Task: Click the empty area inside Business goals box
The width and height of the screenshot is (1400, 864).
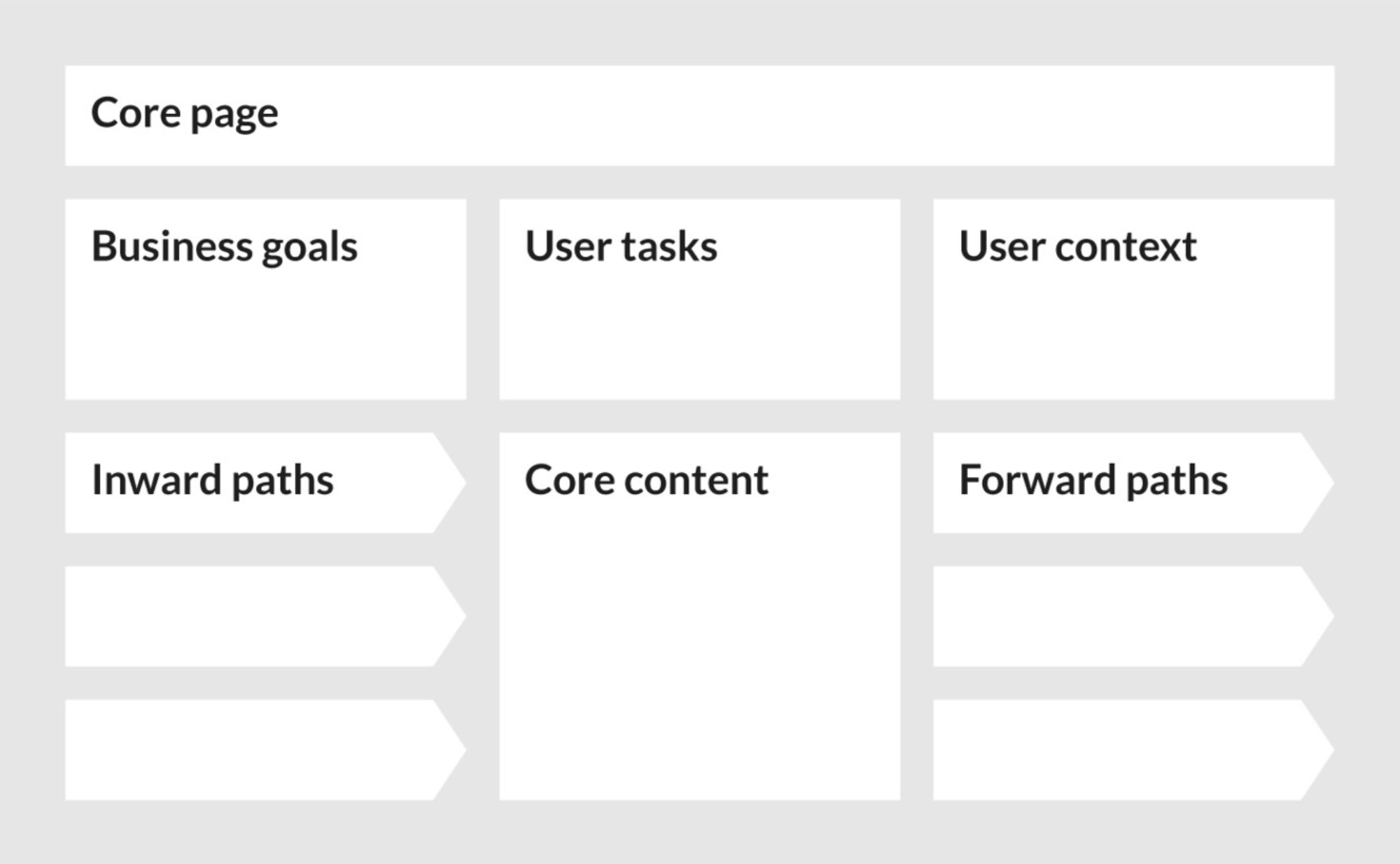Action: pos(266,336)
